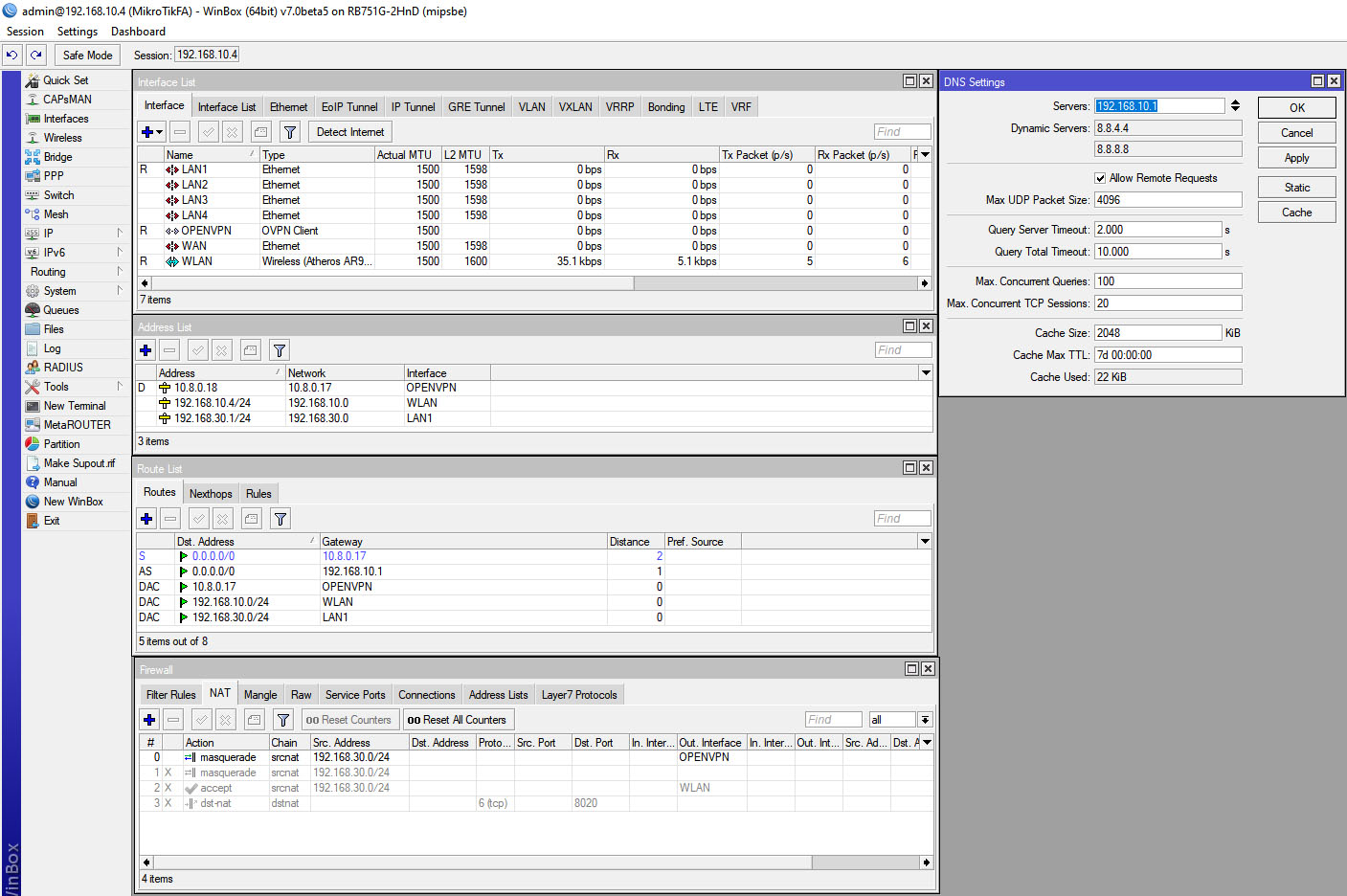Open Queues from the sidebar
This screenshot has width=1347, height=896.
click(60, 310)
